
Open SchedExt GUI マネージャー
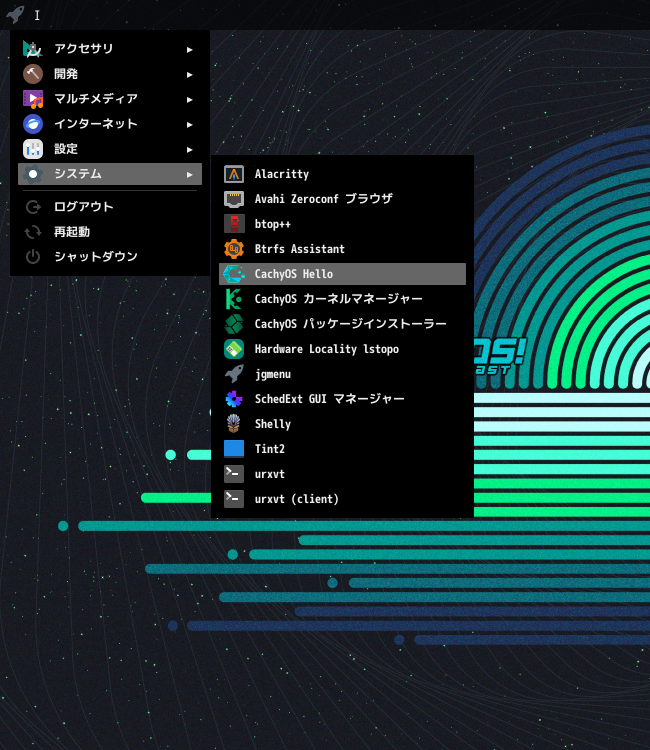point(342,399)
